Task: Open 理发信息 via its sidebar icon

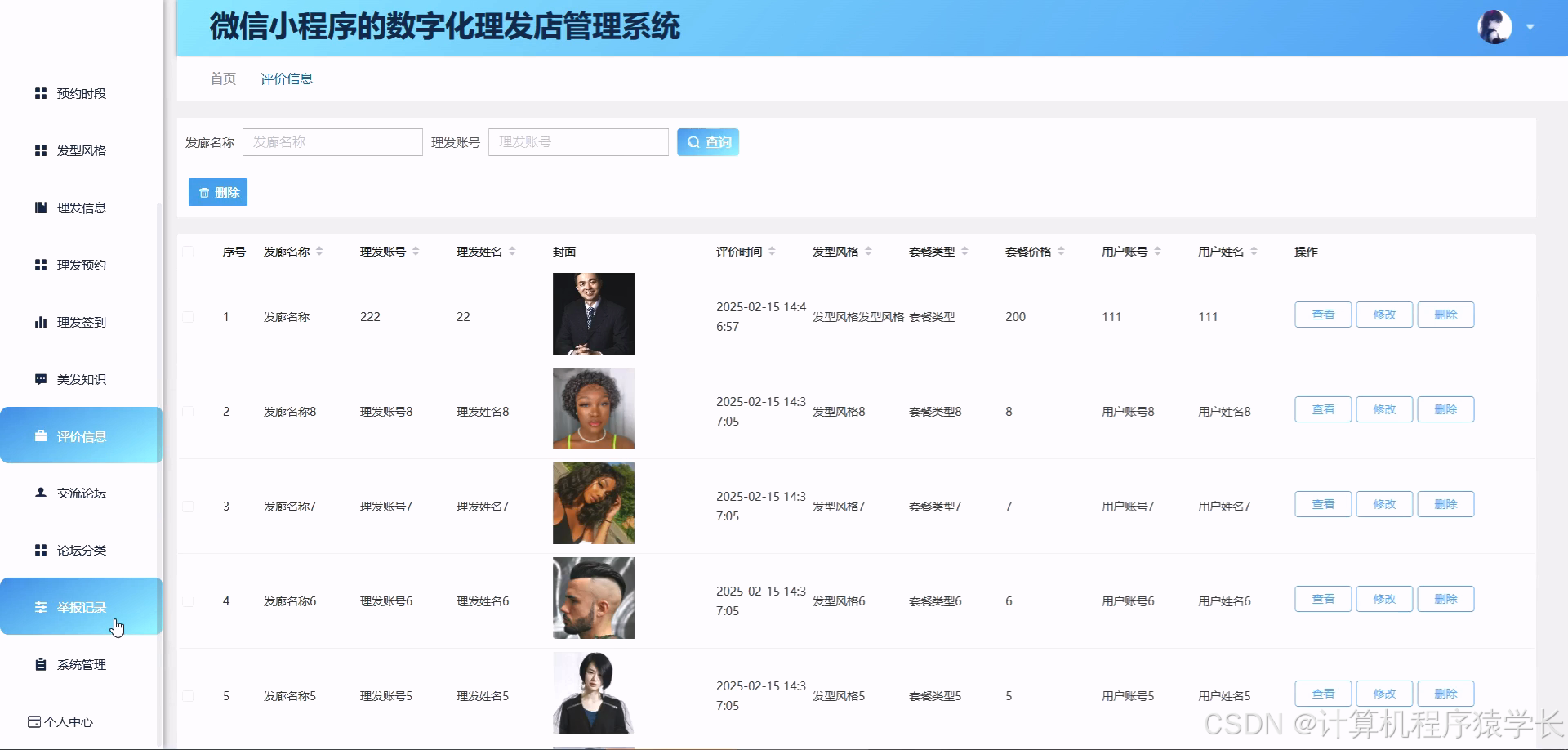Action: pos(41,208)
